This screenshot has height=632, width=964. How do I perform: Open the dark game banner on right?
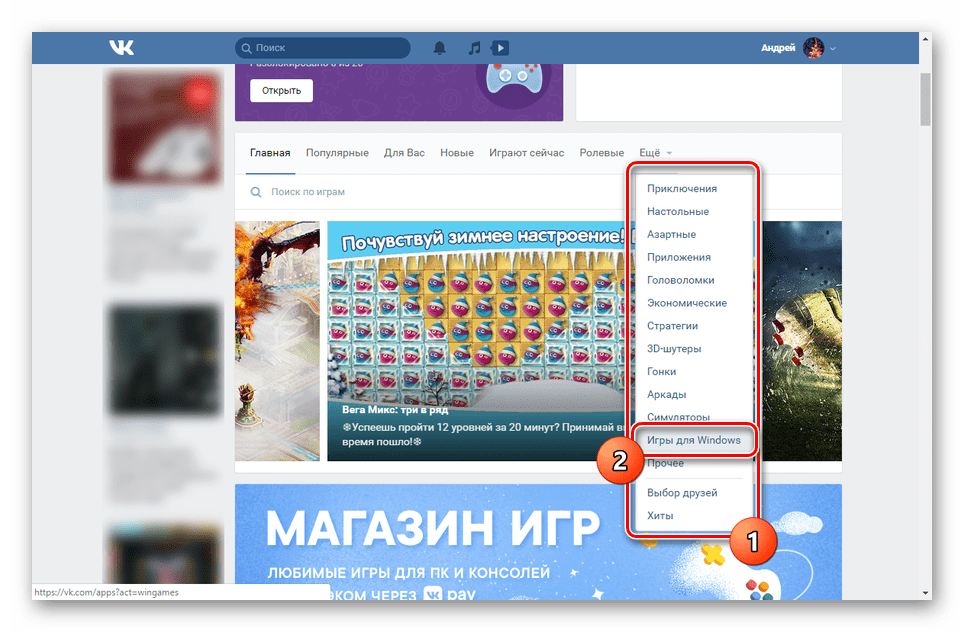click(x=801, y=341)
